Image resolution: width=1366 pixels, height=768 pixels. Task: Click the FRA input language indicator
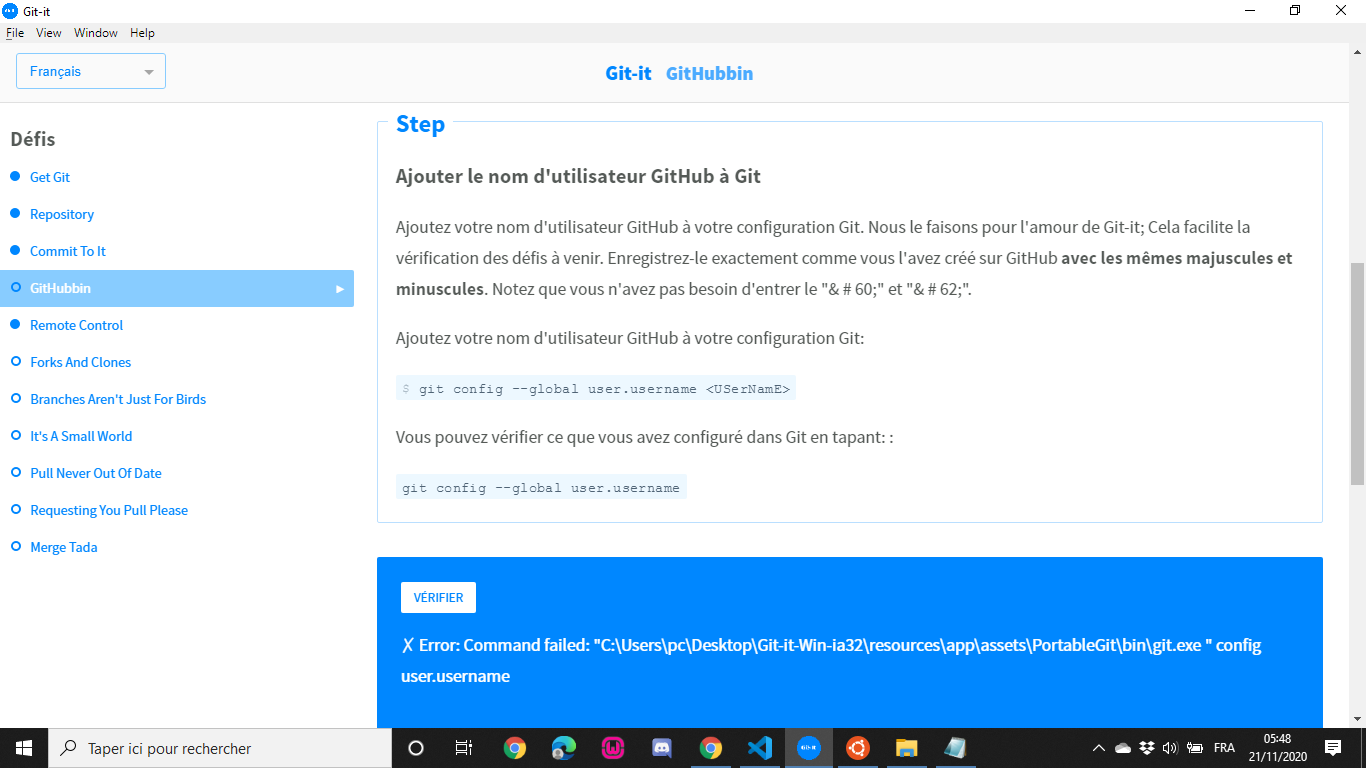[1224, 748]
